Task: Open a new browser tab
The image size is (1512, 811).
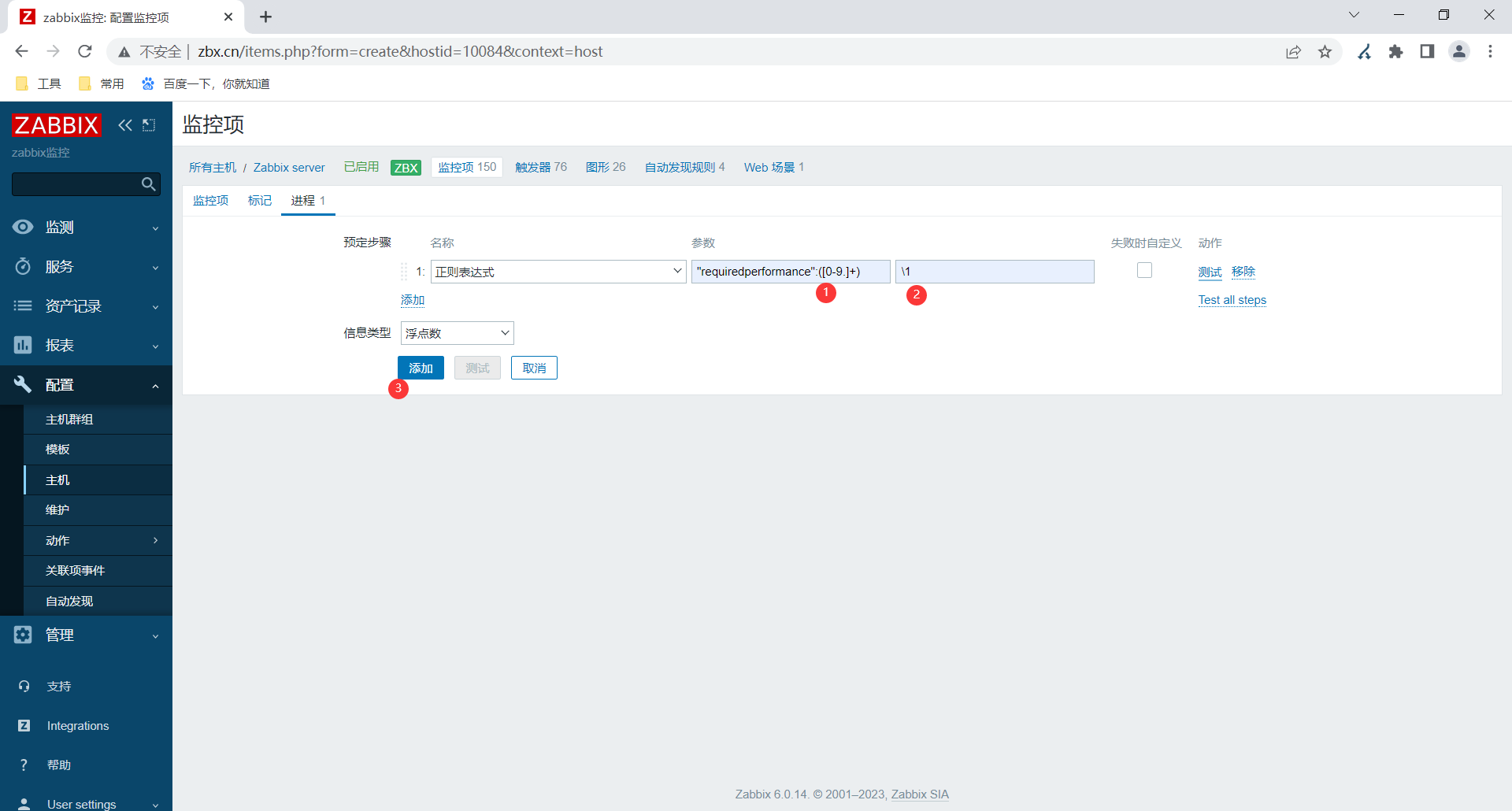Action: coord(265,17)
